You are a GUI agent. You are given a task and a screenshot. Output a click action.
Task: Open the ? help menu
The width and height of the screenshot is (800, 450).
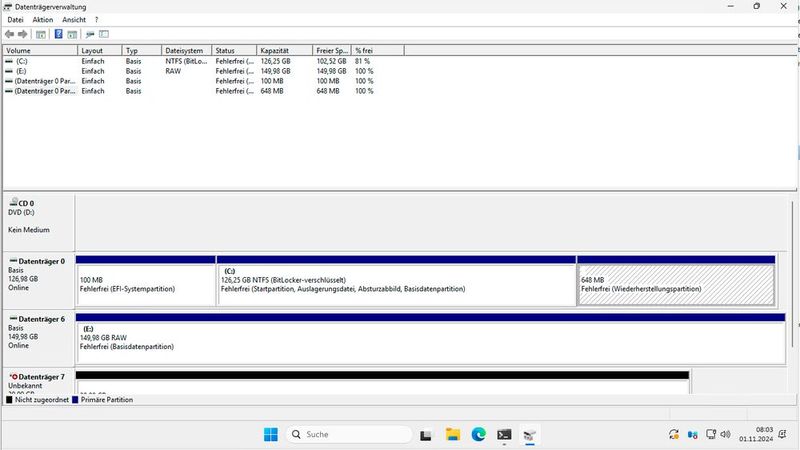pos(96,20)
